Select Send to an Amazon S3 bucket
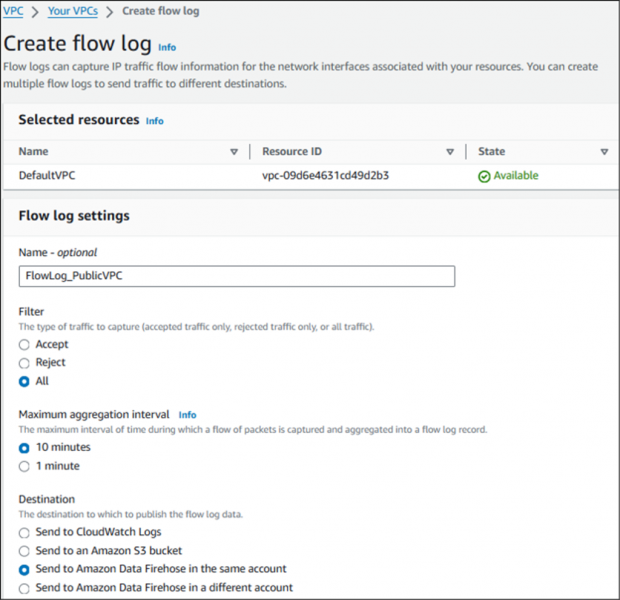 pyautogui.click(x=25, y=551)
